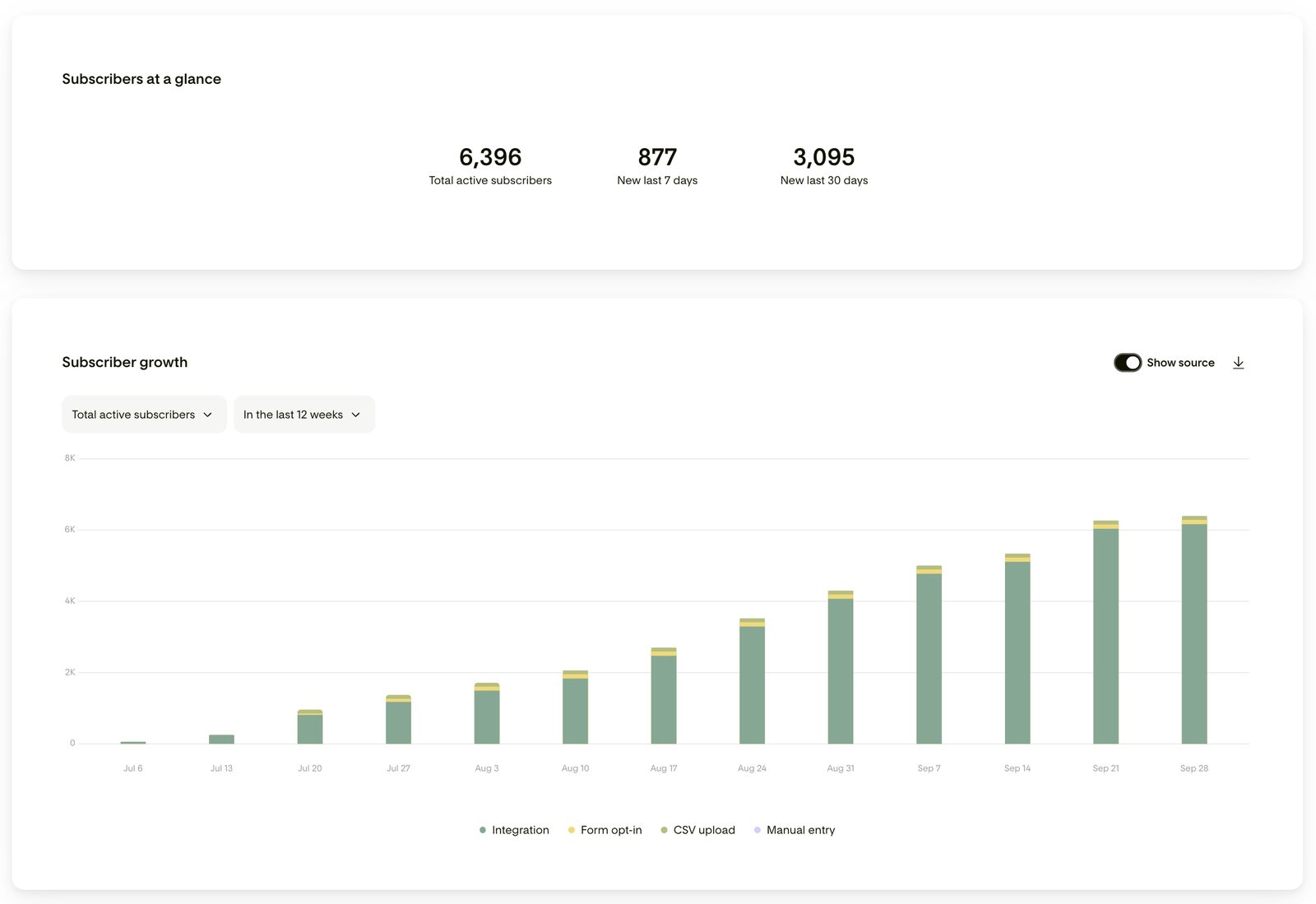Image resolution: width=1316 pixels, height=904 pixels.
Task: Select the Sep 21 bar in chart
Action: [1105, 633]
